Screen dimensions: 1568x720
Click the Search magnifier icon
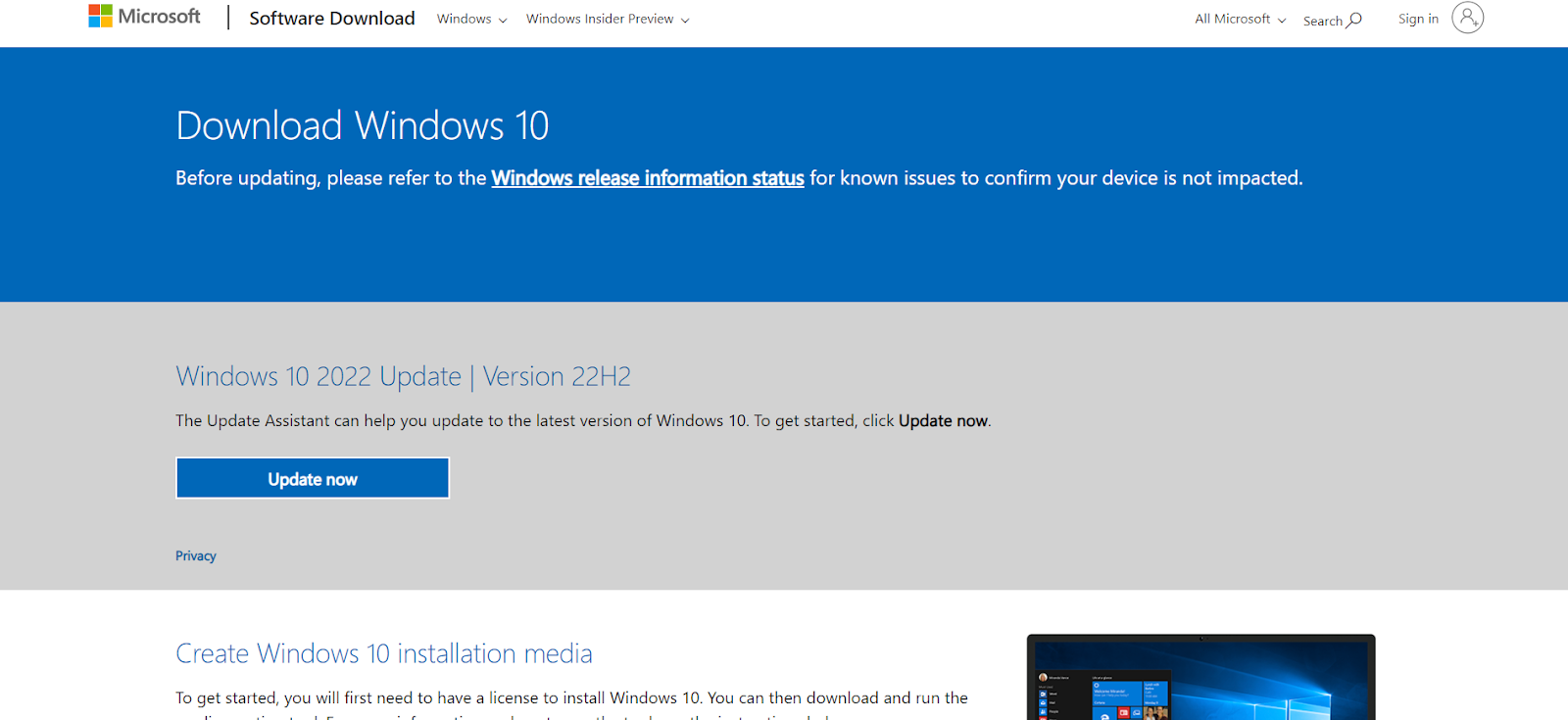click(x=1354, y=20)
